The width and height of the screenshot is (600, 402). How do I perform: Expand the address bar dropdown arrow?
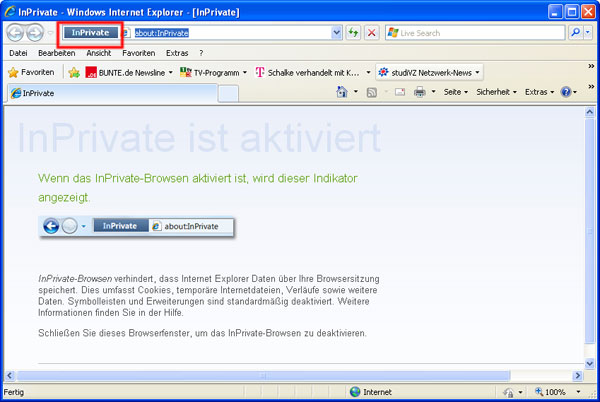(x=336, y=33)
